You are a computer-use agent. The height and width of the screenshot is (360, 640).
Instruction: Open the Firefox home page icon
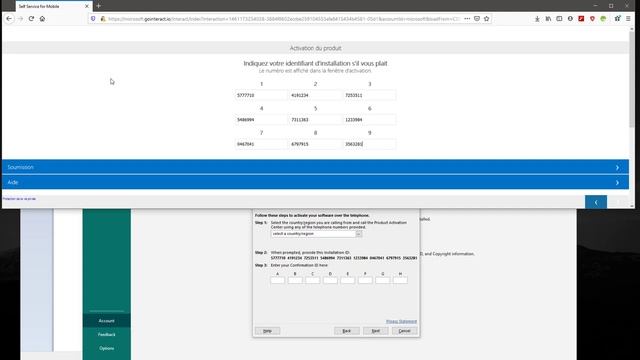[42, 19]
